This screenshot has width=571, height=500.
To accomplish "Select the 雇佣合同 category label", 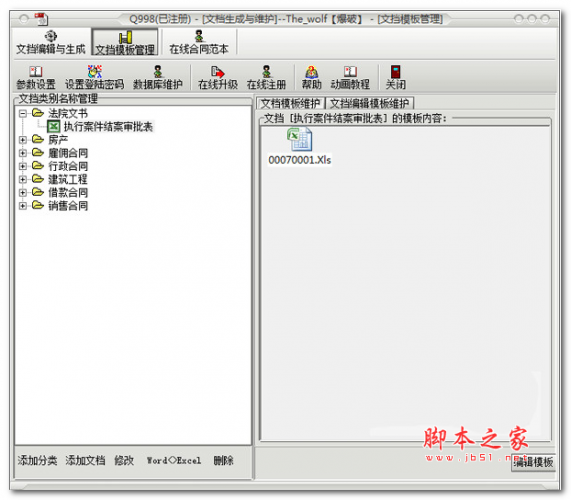I will (68, 153).
